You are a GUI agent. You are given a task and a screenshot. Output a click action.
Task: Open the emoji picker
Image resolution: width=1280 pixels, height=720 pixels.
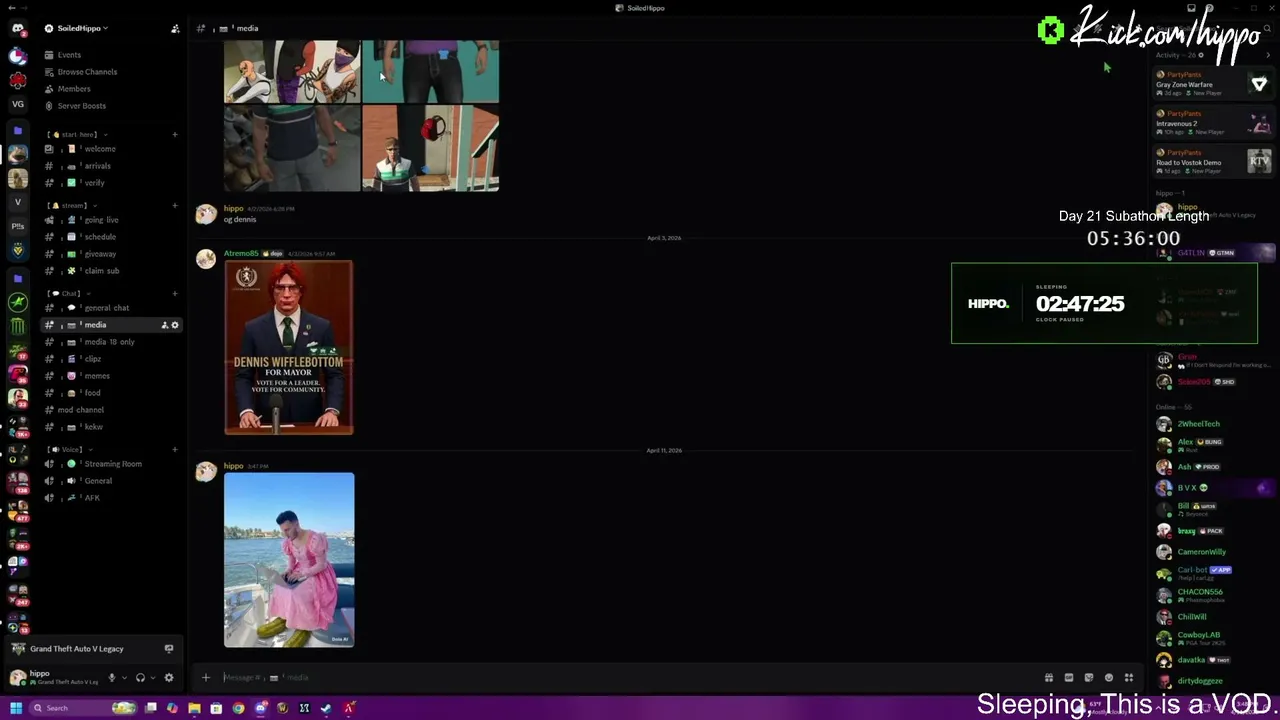coord(1109,677)
